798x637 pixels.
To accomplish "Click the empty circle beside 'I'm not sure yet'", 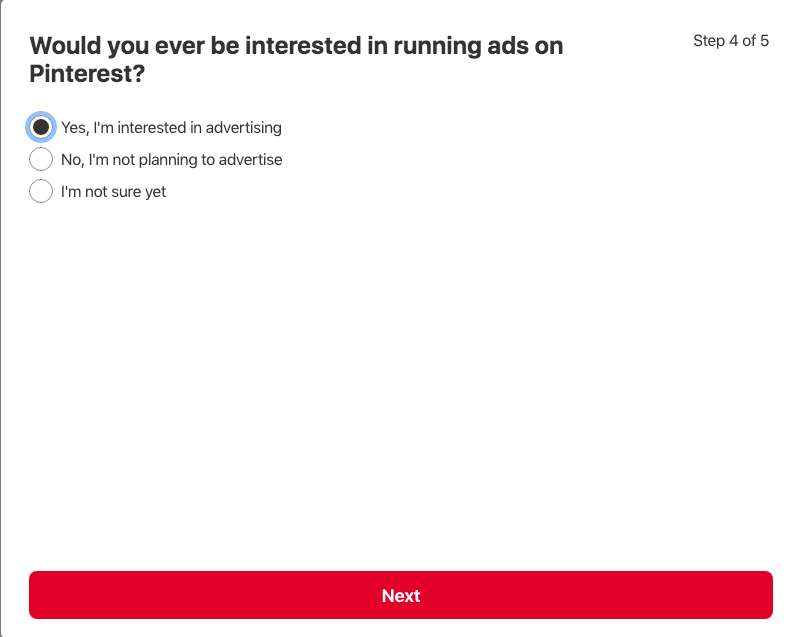I will tap(41, 191).
